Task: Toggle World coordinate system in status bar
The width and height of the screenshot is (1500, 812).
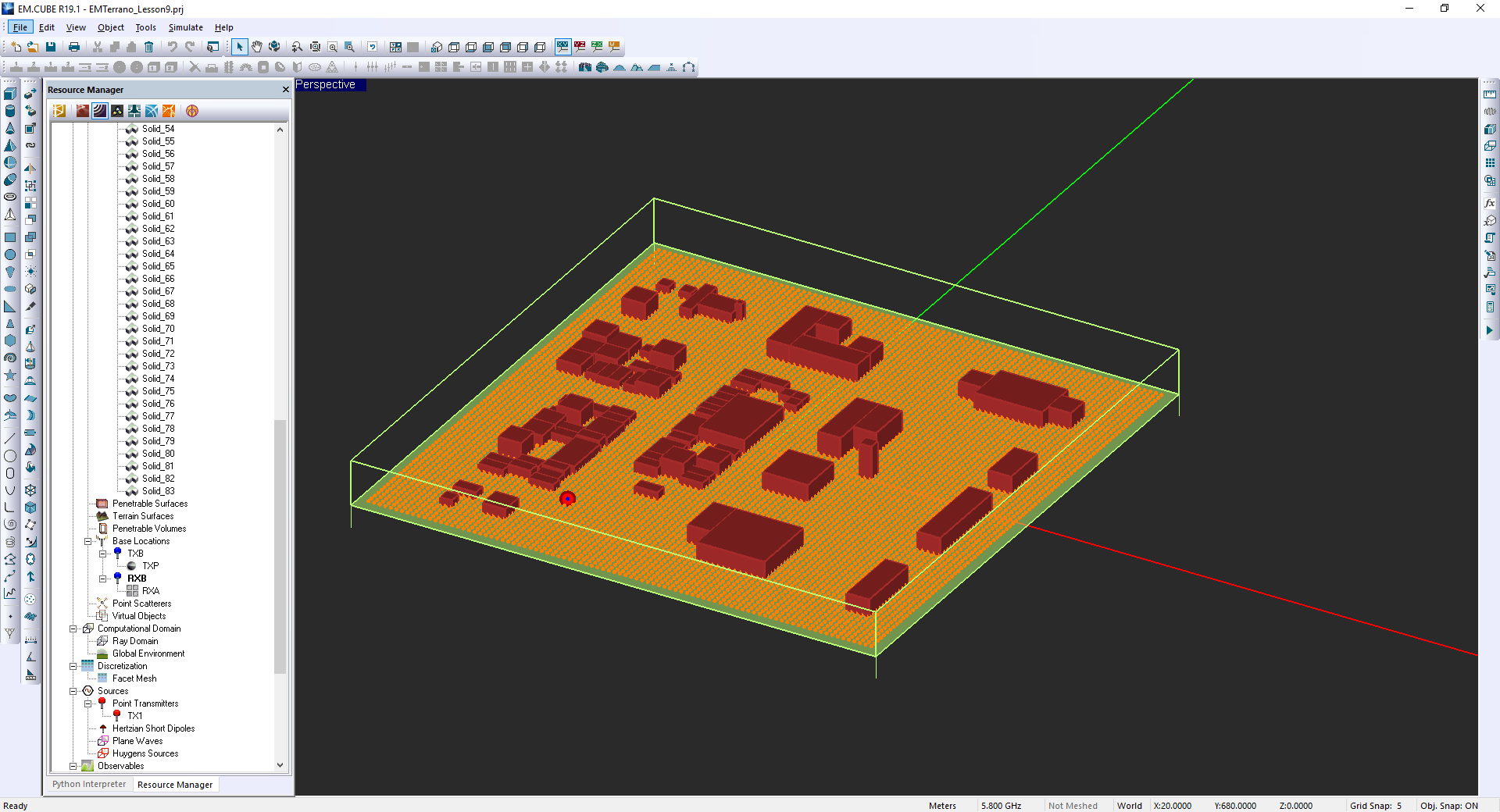Action: pos(1129,806)
